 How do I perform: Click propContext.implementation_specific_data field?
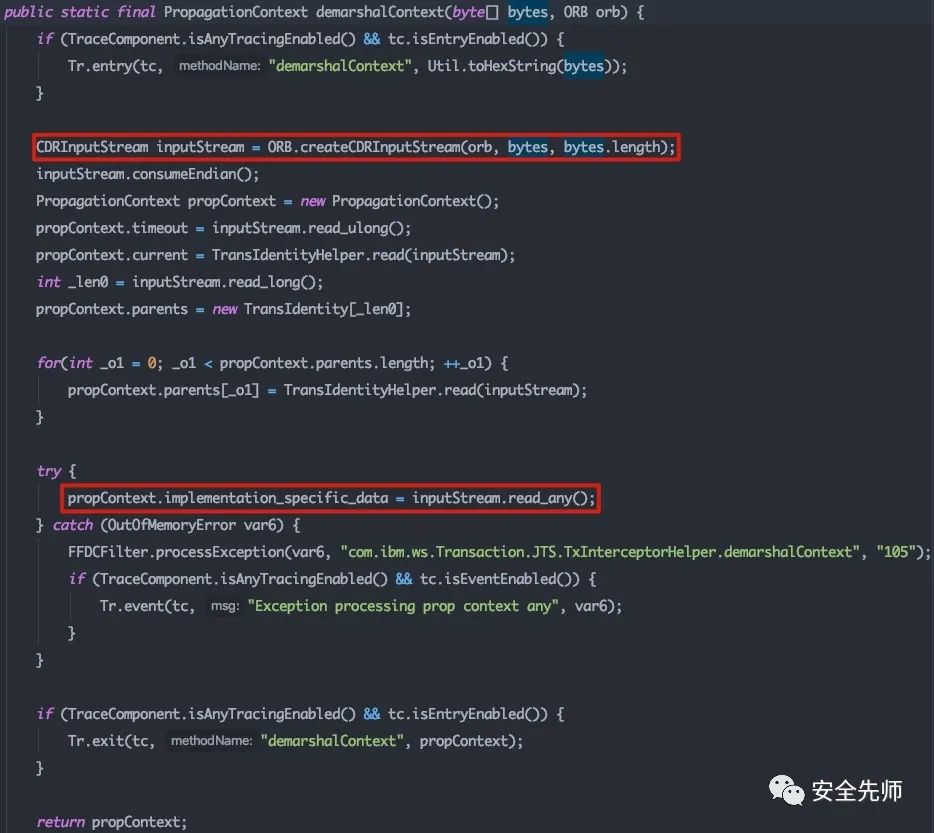pos(228,498)
